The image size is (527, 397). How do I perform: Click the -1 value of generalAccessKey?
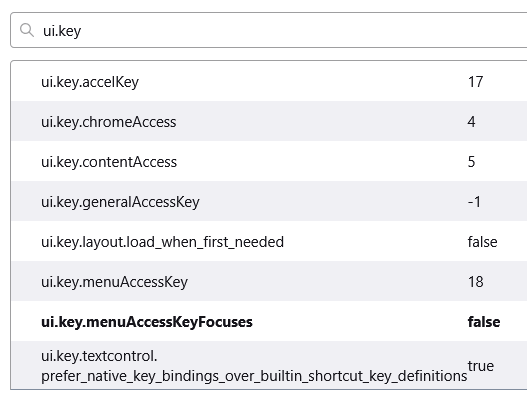pos(474,202)
